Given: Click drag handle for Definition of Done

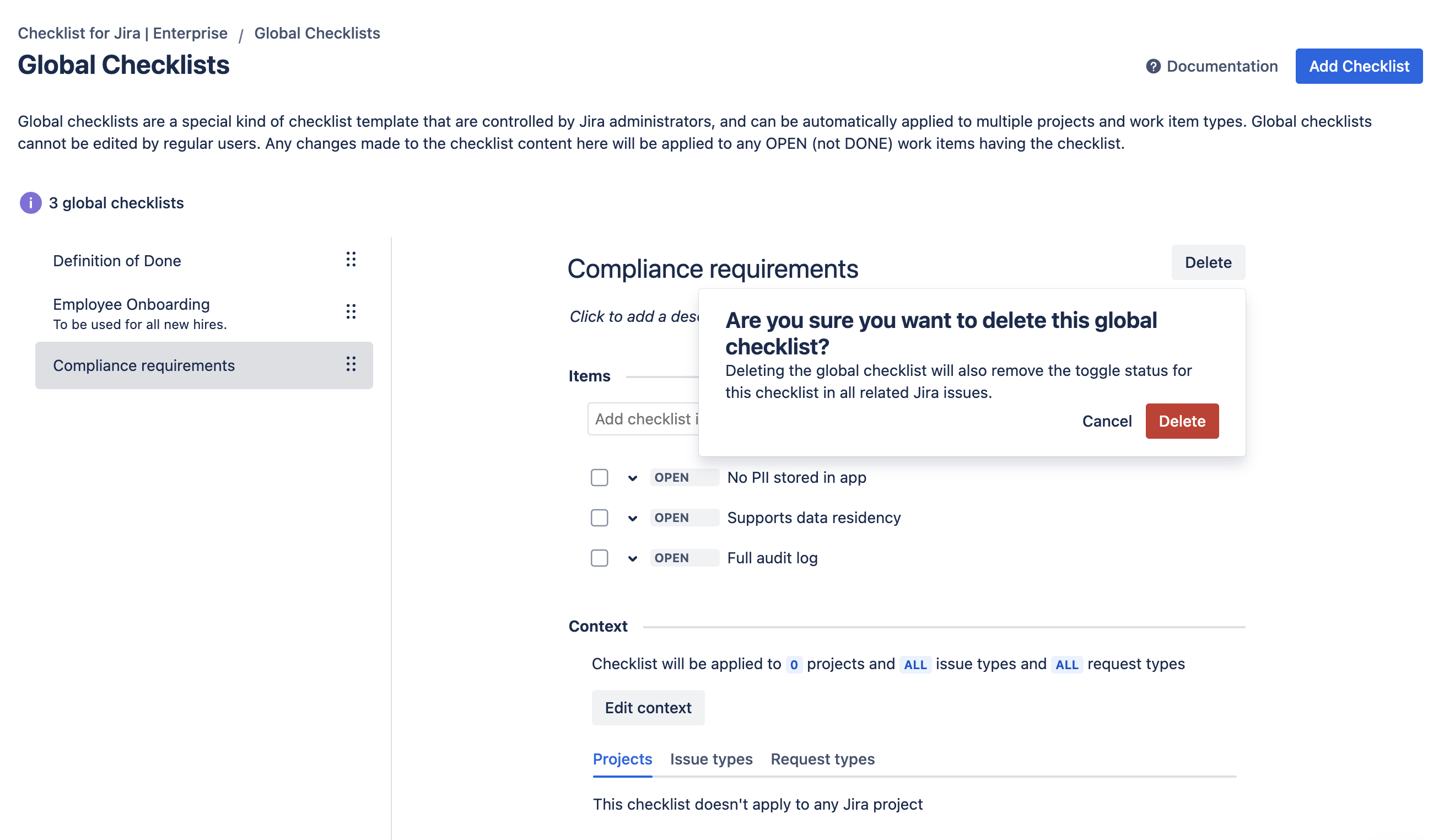Looking at the screenshot, I should [351, 260].
